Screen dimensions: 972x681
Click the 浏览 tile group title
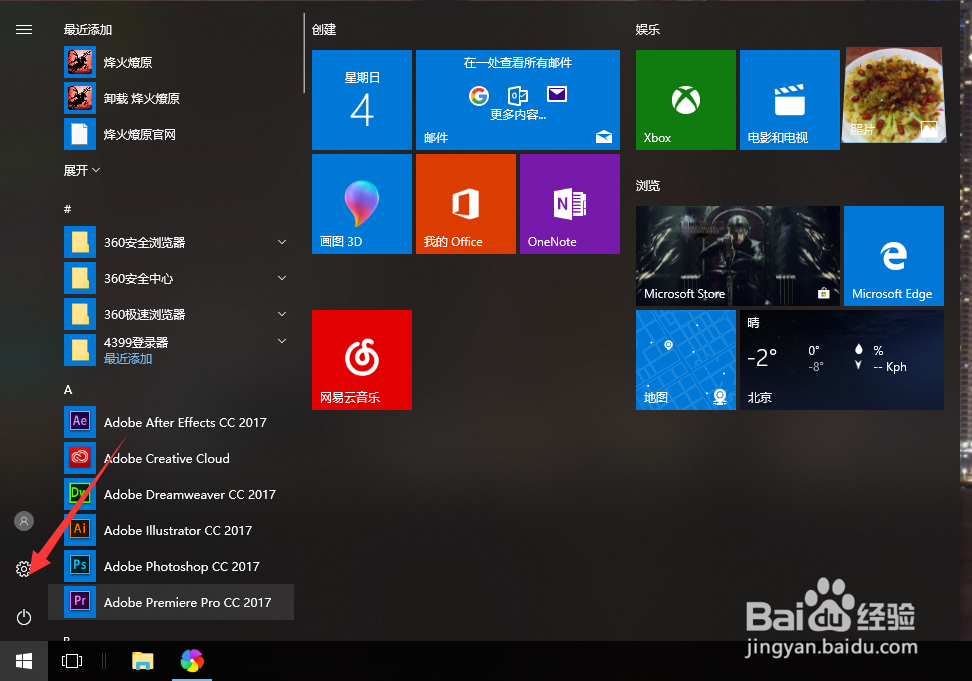pyautogui.click(x=648, y=186)
